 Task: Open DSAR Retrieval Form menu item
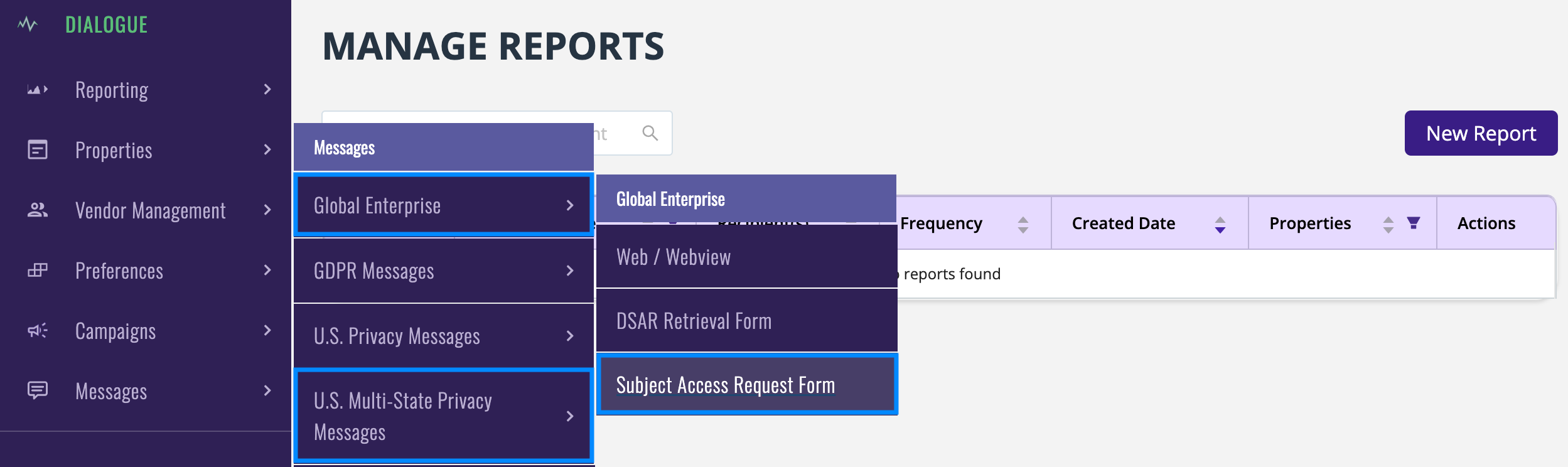(x=694, y=321)
